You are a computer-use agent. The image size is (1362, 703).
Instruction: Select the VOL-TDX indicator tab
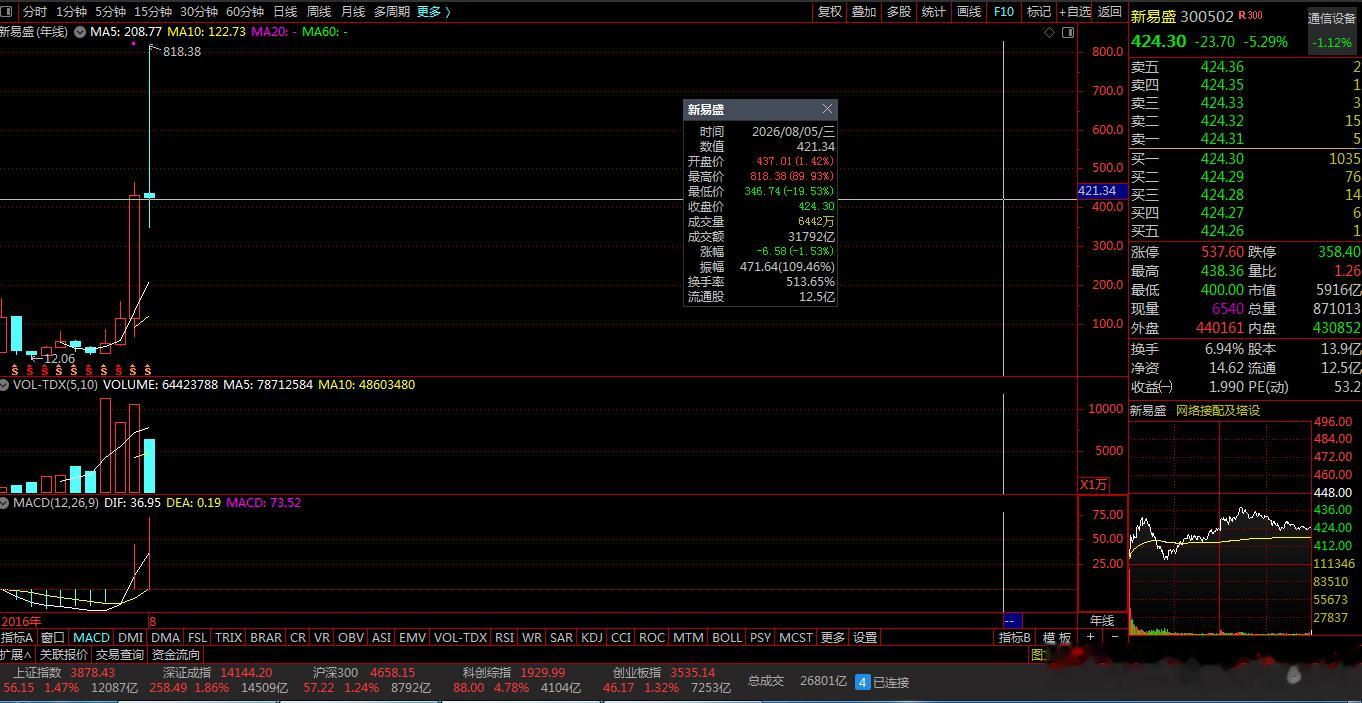pos(460,637)
